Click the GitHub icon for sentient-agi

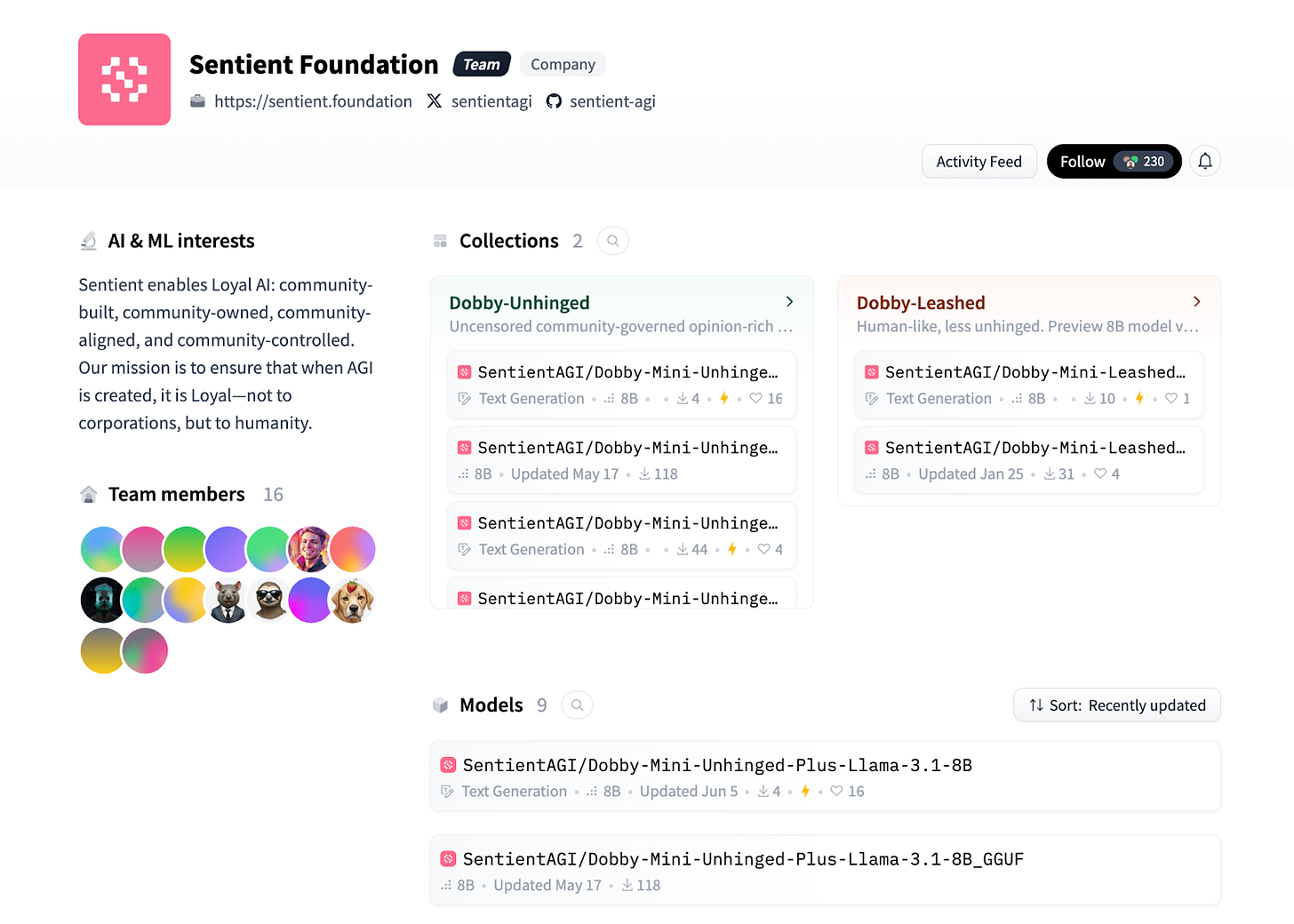tap(554, 101)
